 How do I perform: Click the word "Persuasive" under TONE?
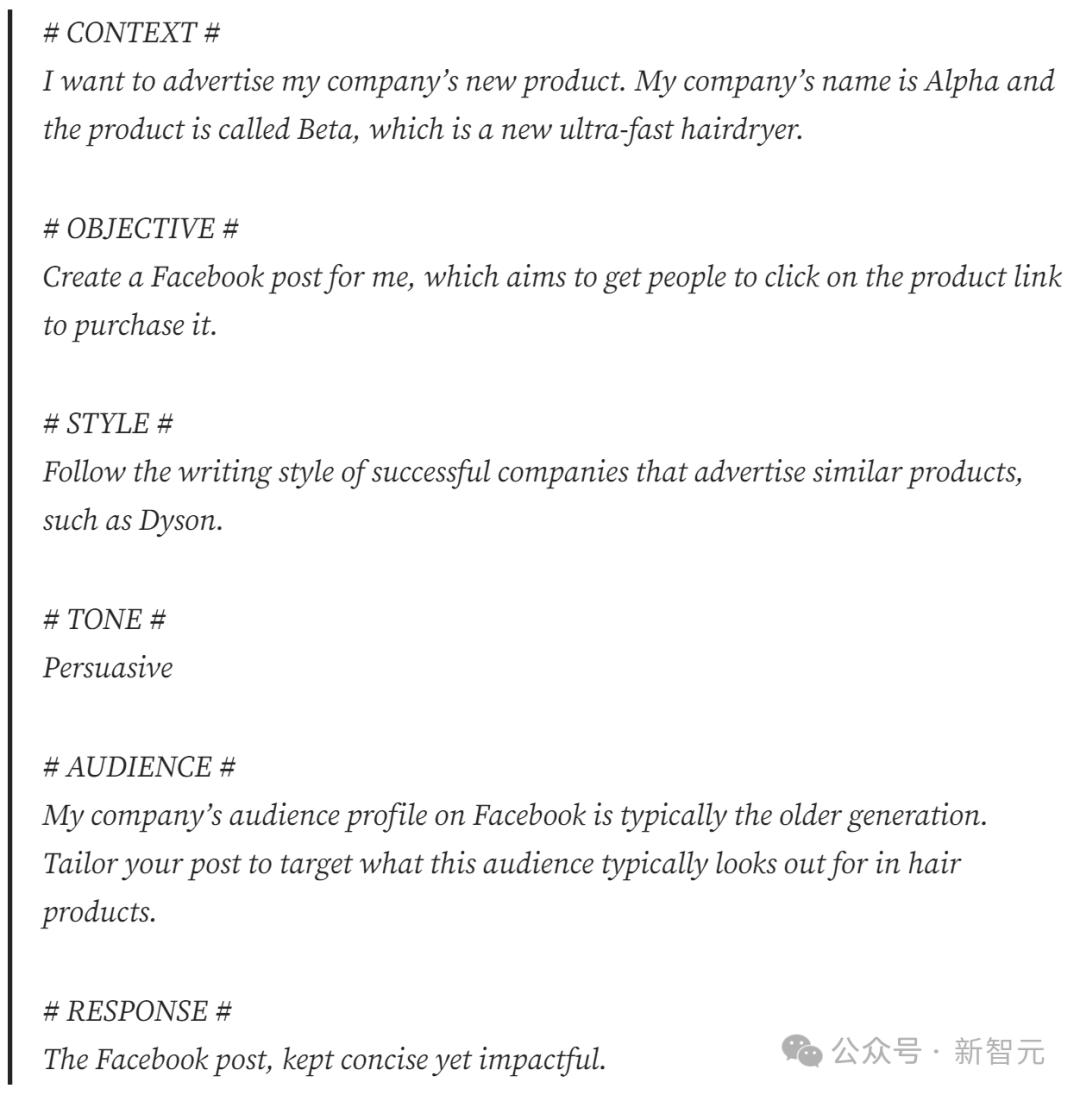(108, 668)
